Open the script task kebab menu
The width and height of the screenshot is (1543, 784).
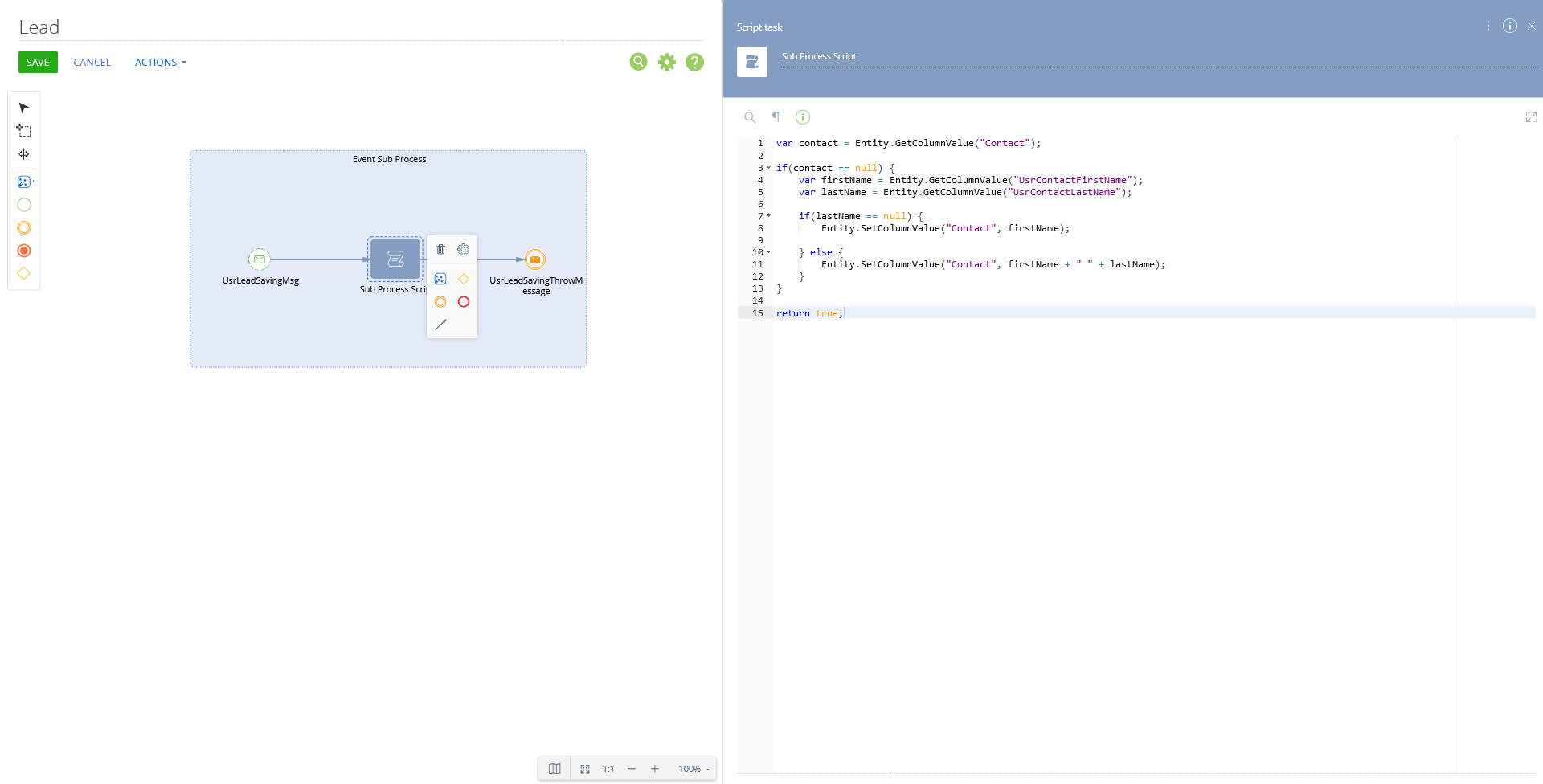tap(1488, 26)
